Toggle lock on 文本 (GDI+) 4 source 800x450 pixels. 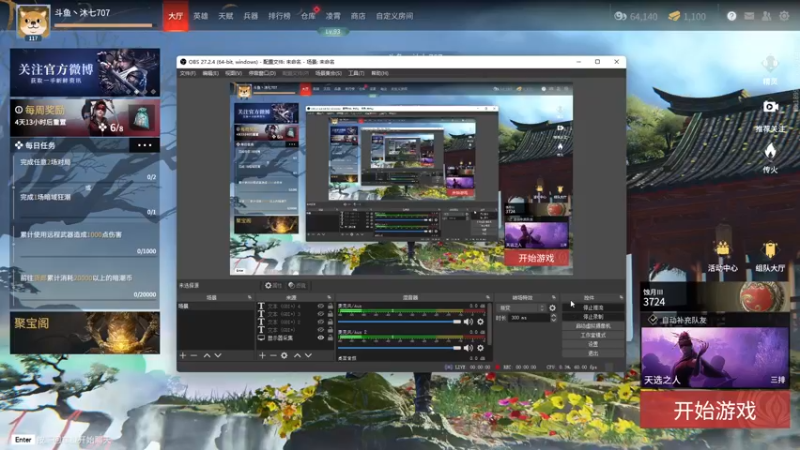(x=330, y=307)
